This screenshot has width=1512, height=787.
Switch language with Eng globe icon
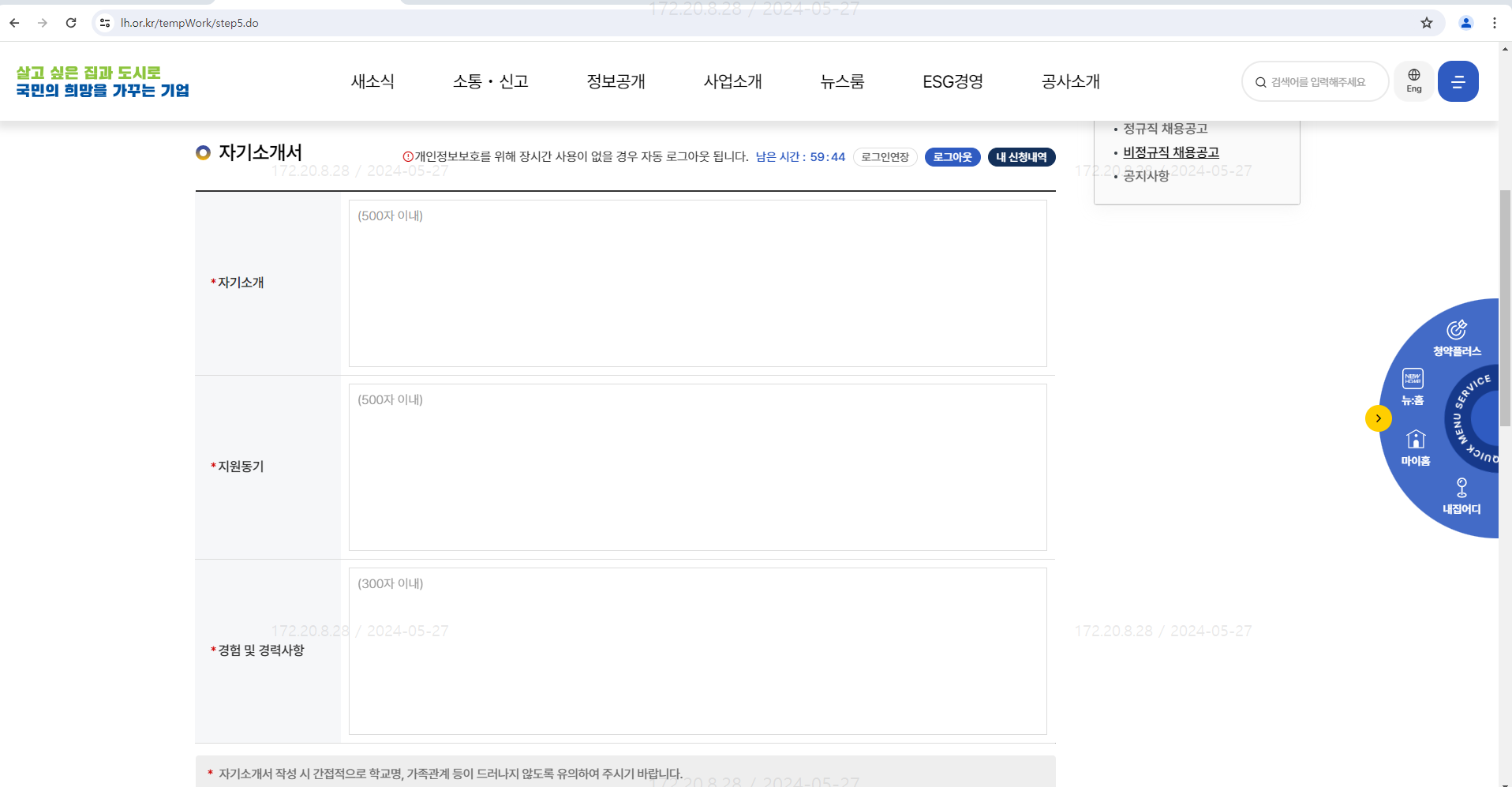1414,81
